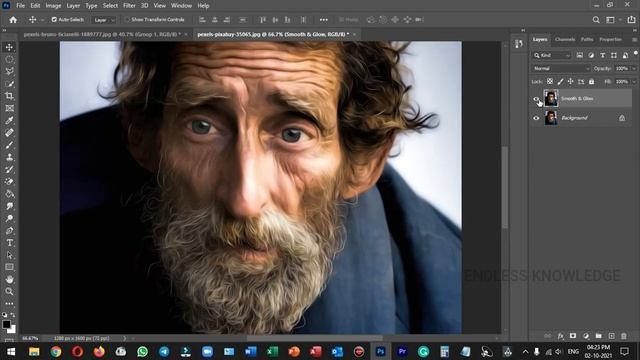Viewport: 640px width, 360px height.
Task: Select the Dodge tool
Action: [x=9, y=218]
